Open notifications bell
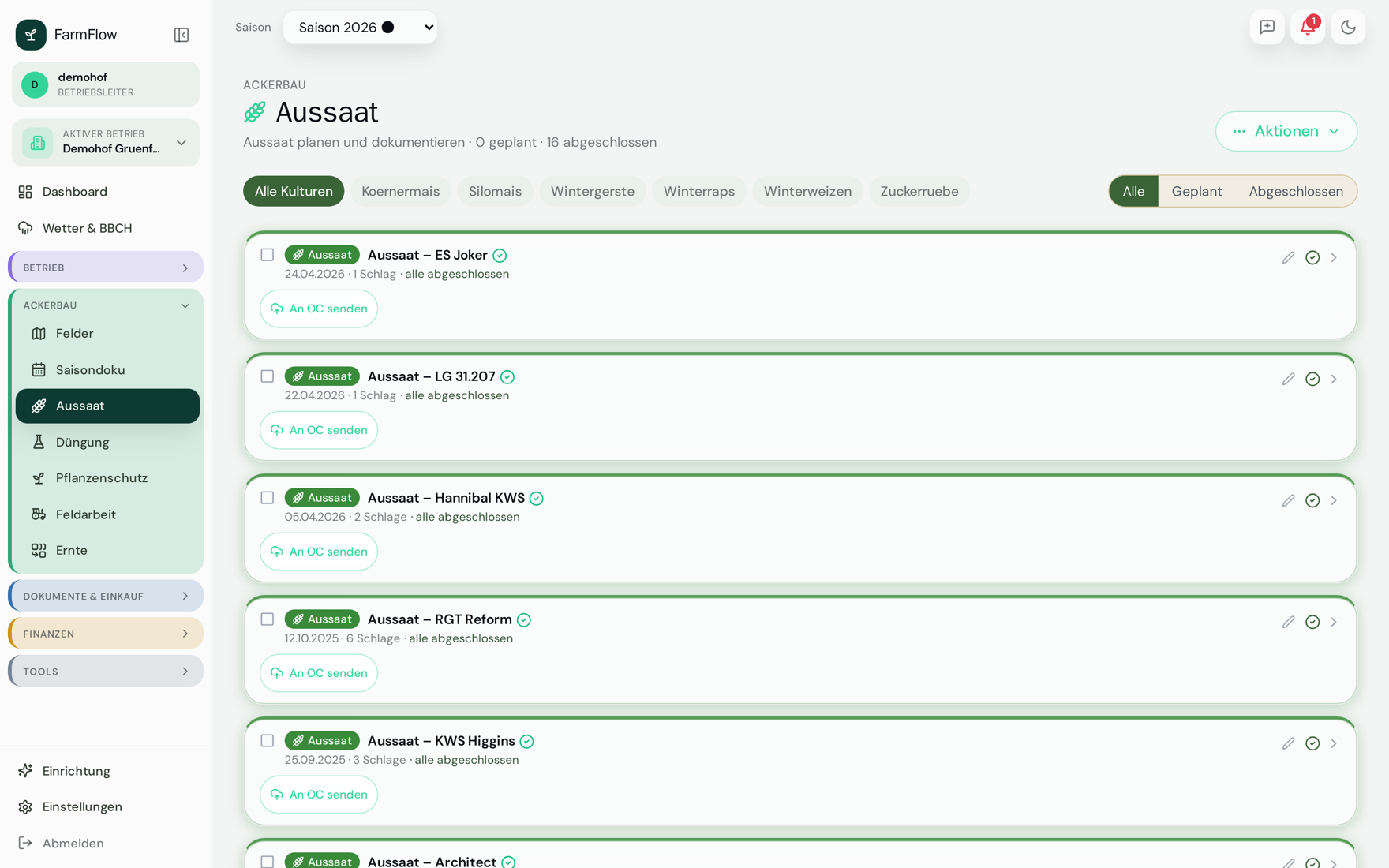1389x868 pixels. click(1308, 28)
